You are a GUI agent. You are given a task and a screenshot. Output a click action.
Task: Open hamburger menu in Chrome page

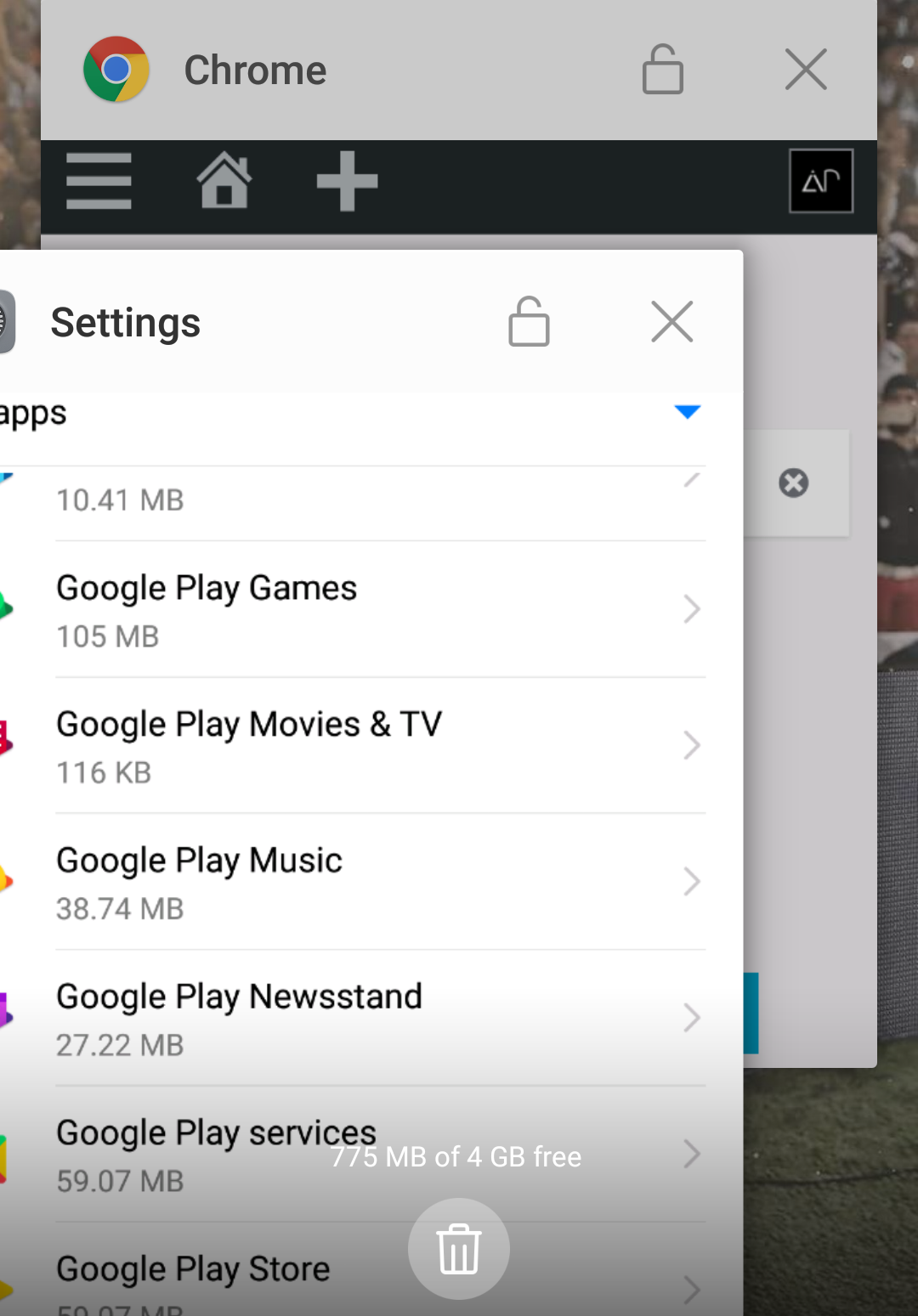[x=99, y=181]
